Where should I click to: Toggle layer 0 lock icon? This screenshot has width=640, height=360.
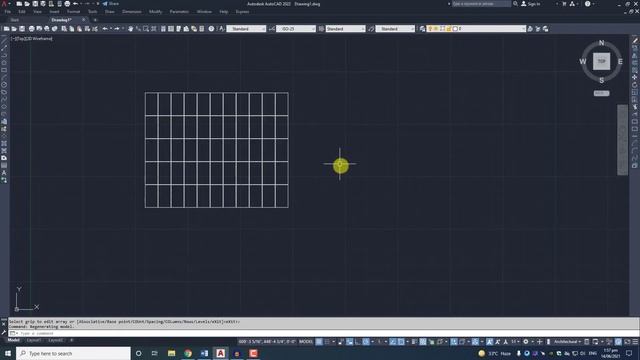[x=449, y=29]
